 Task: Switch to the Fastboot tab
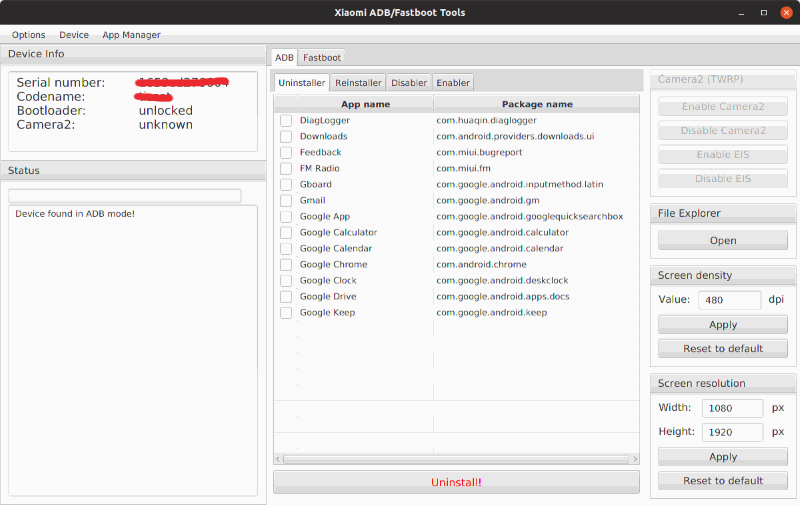322,58
